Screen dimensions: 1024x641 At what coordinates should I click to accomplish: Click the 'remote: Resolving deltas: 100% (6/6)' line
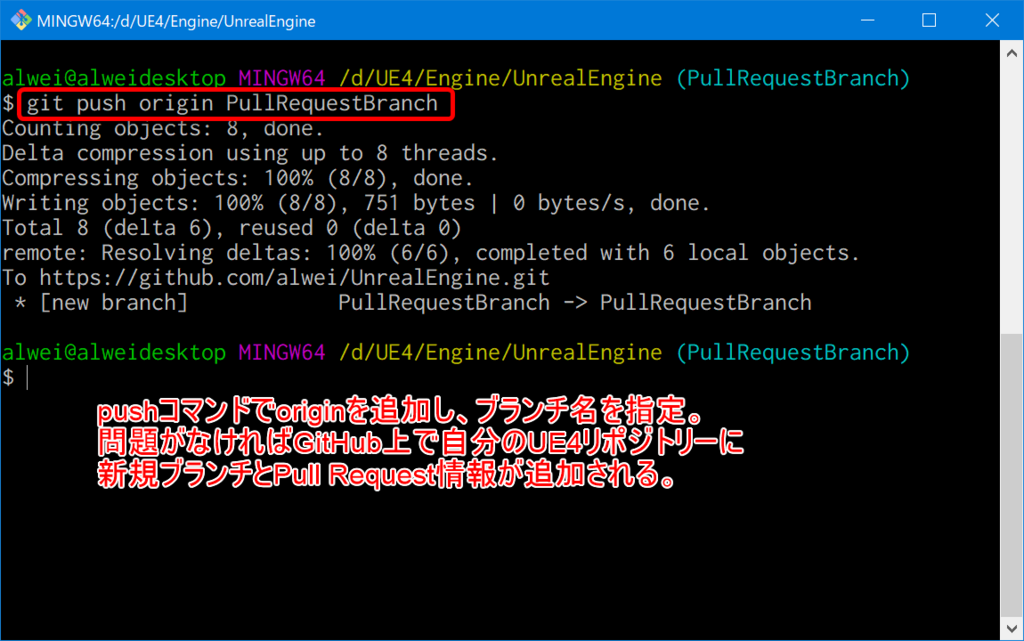pyautogui.click(x=431, y=253)
